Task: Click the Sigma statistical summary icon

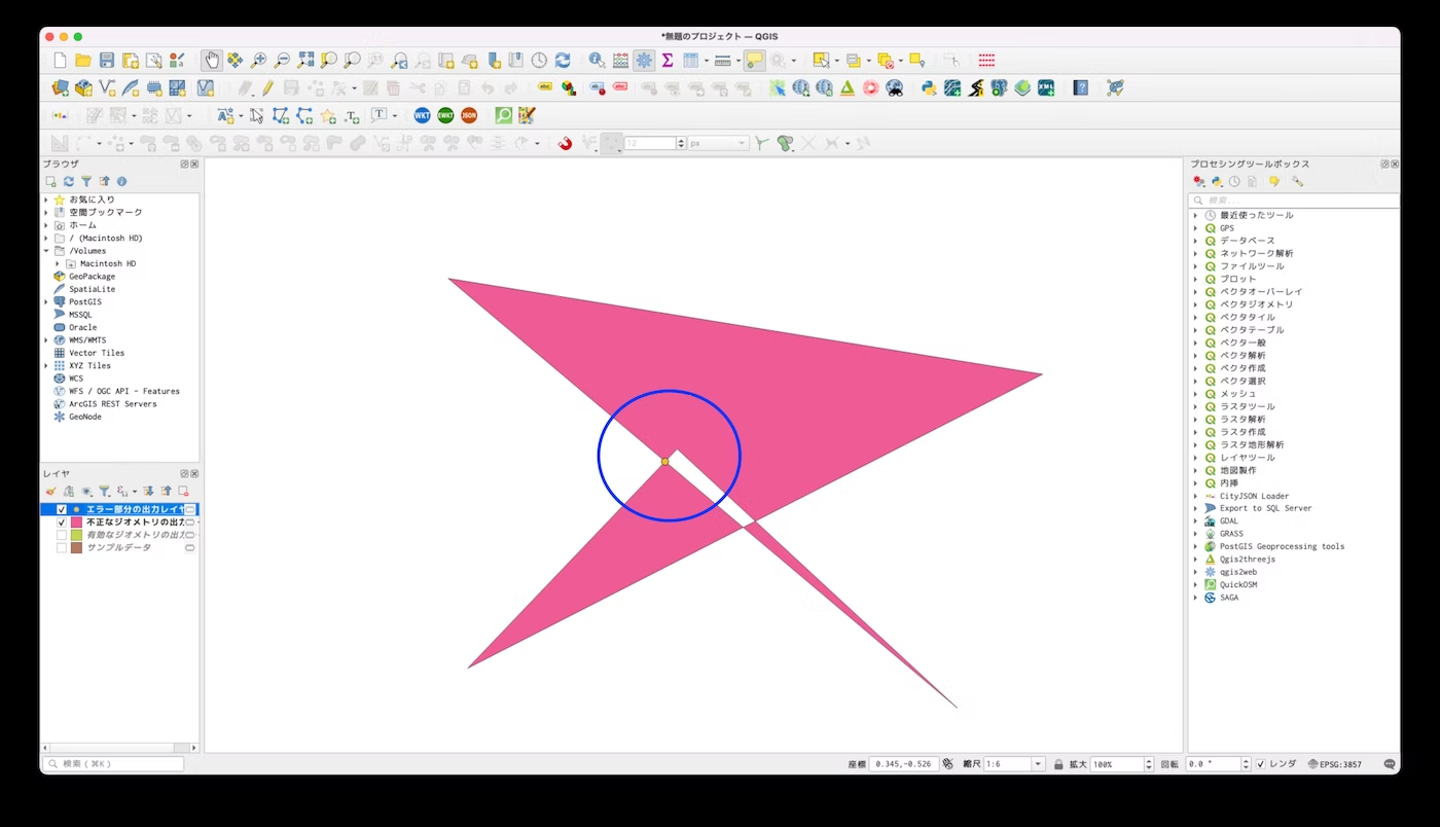Action: (667, 61)
